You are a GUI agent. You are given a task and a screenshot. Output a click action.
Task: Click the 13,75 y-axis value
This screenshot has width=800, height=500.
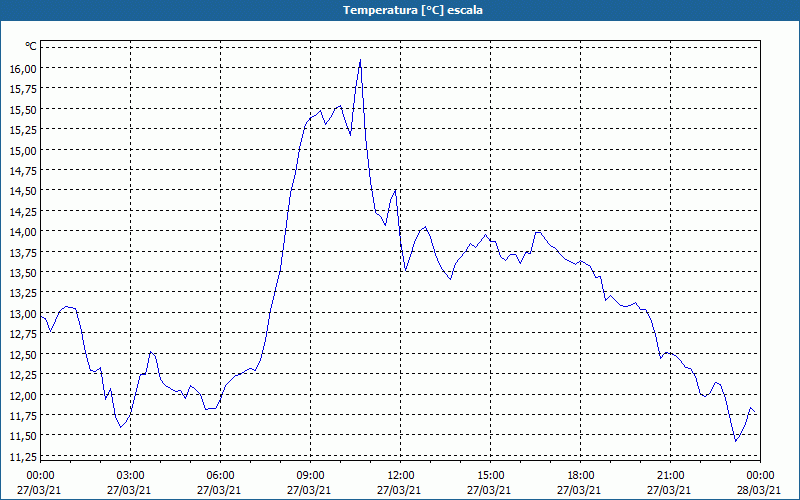click(23, 252)
